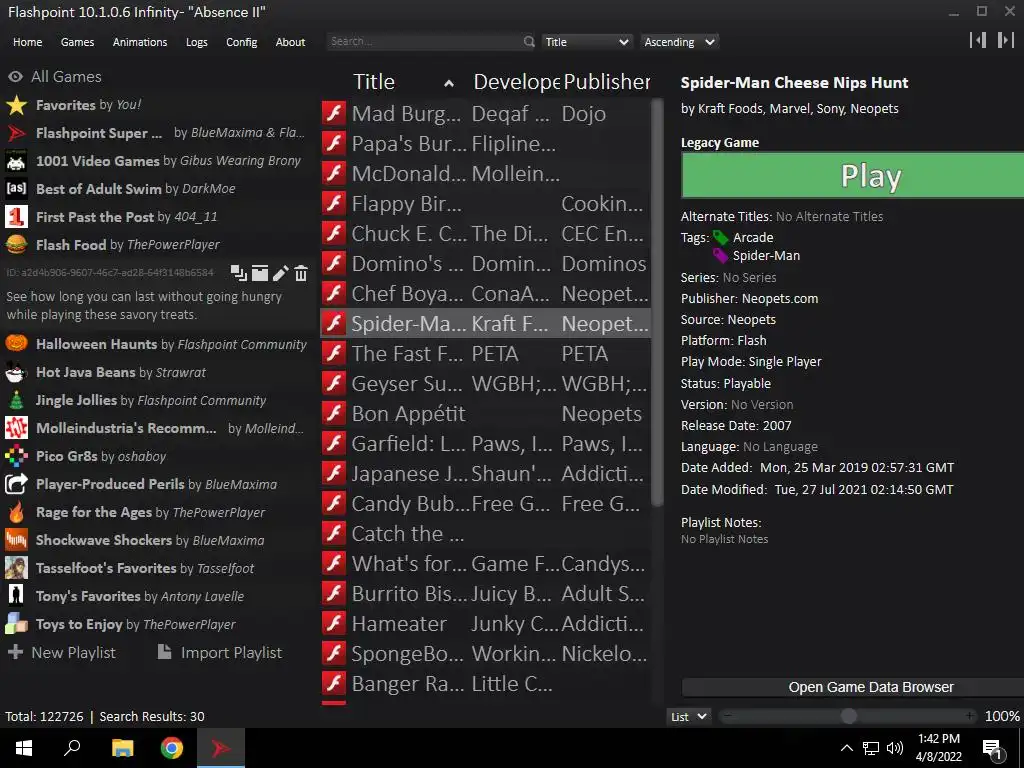Select the Garfield game row
Image resolution: width=1024 pixels, height=768 pixels.
coord(486,444)
